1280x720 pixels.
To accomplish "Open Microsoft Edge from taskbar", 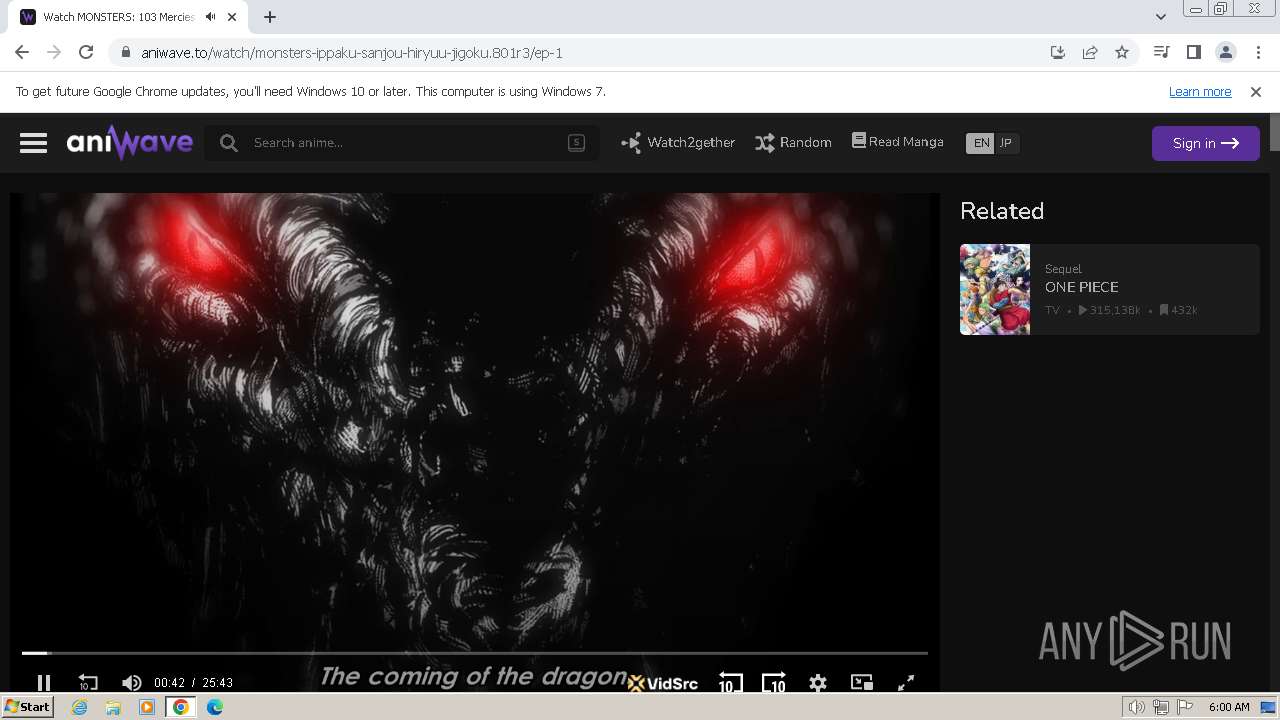I will pos(215,707).
